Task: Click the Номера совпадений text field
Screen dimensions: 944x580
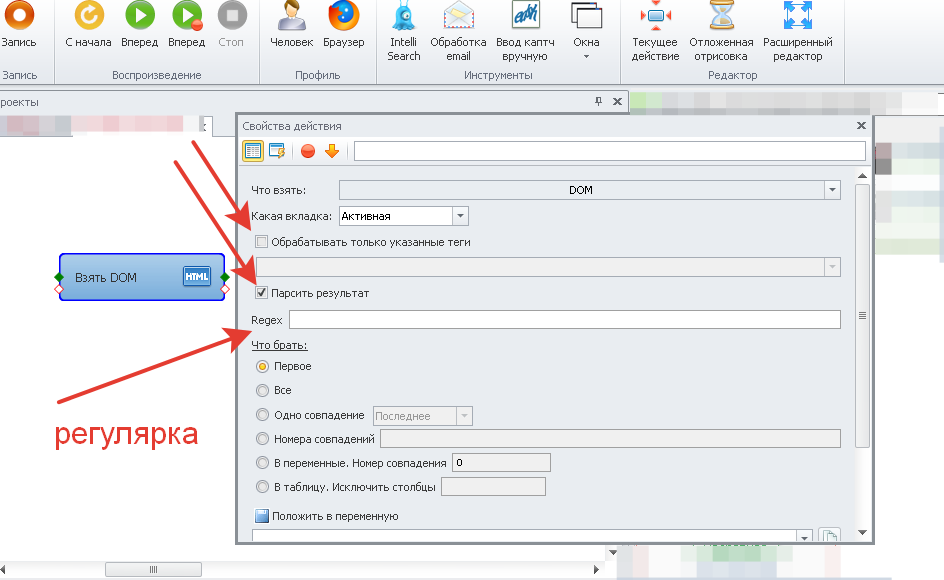Action: click(x=610, y=439)
